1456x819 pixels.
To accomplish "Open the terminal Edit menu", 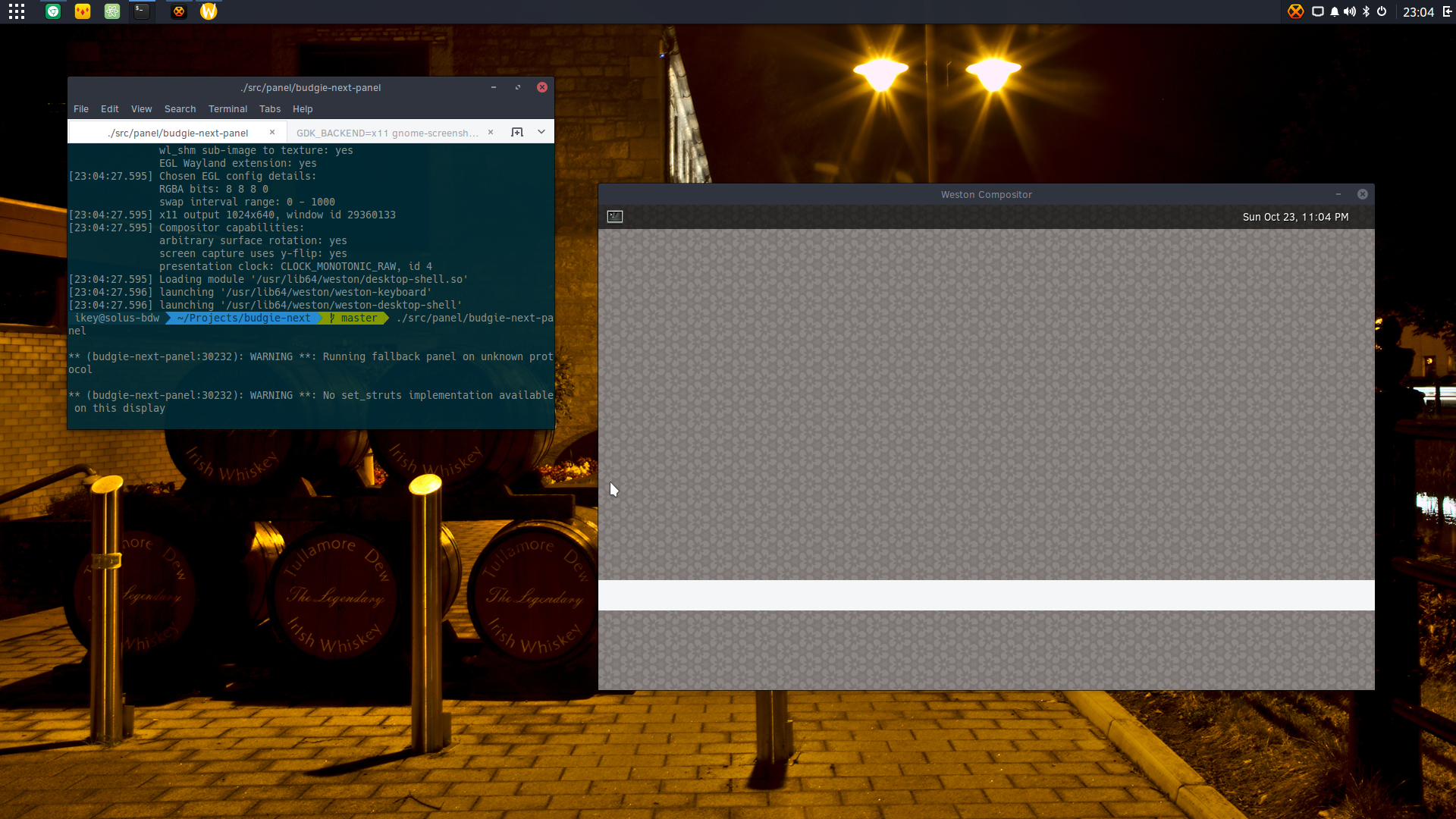I will click(110, 109).
